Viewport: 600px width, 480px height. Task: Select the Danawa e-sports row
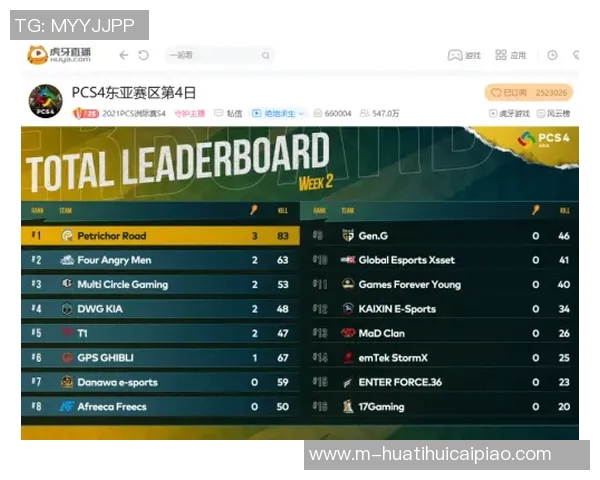pos(160,382)
